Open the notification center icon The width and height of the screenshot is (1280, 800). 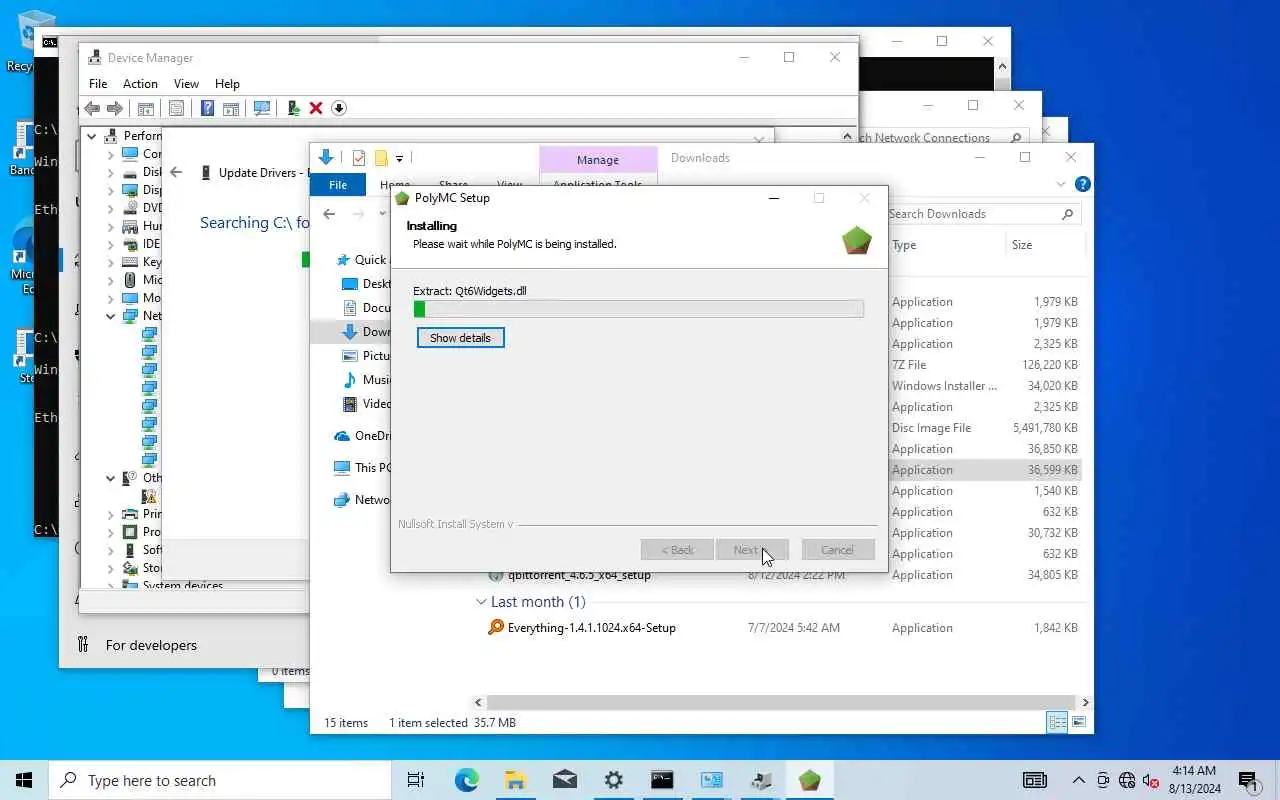[1248, 780]
